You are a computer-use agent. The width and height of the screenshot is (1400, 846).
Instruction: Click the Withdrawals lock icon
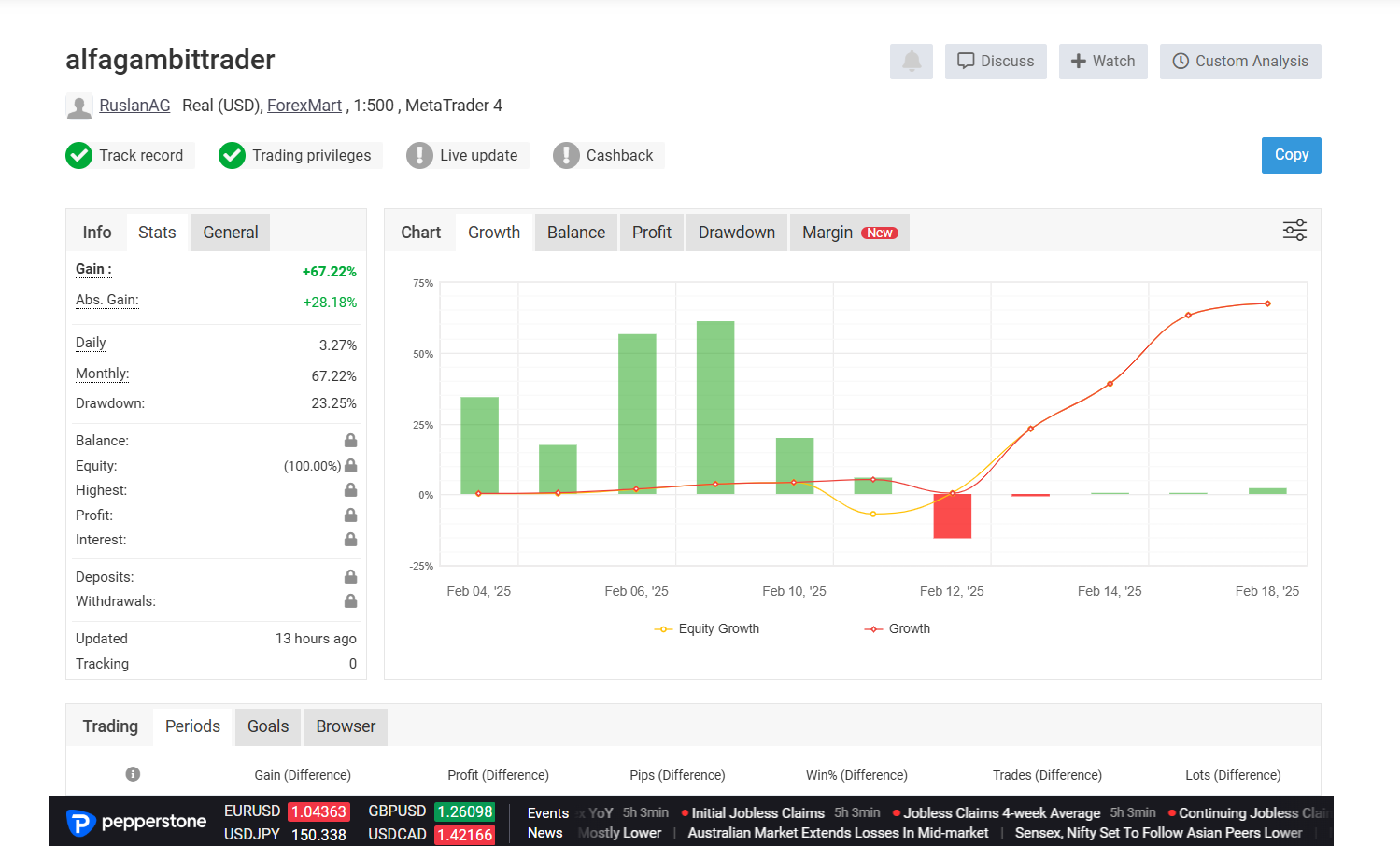[350, 600]
